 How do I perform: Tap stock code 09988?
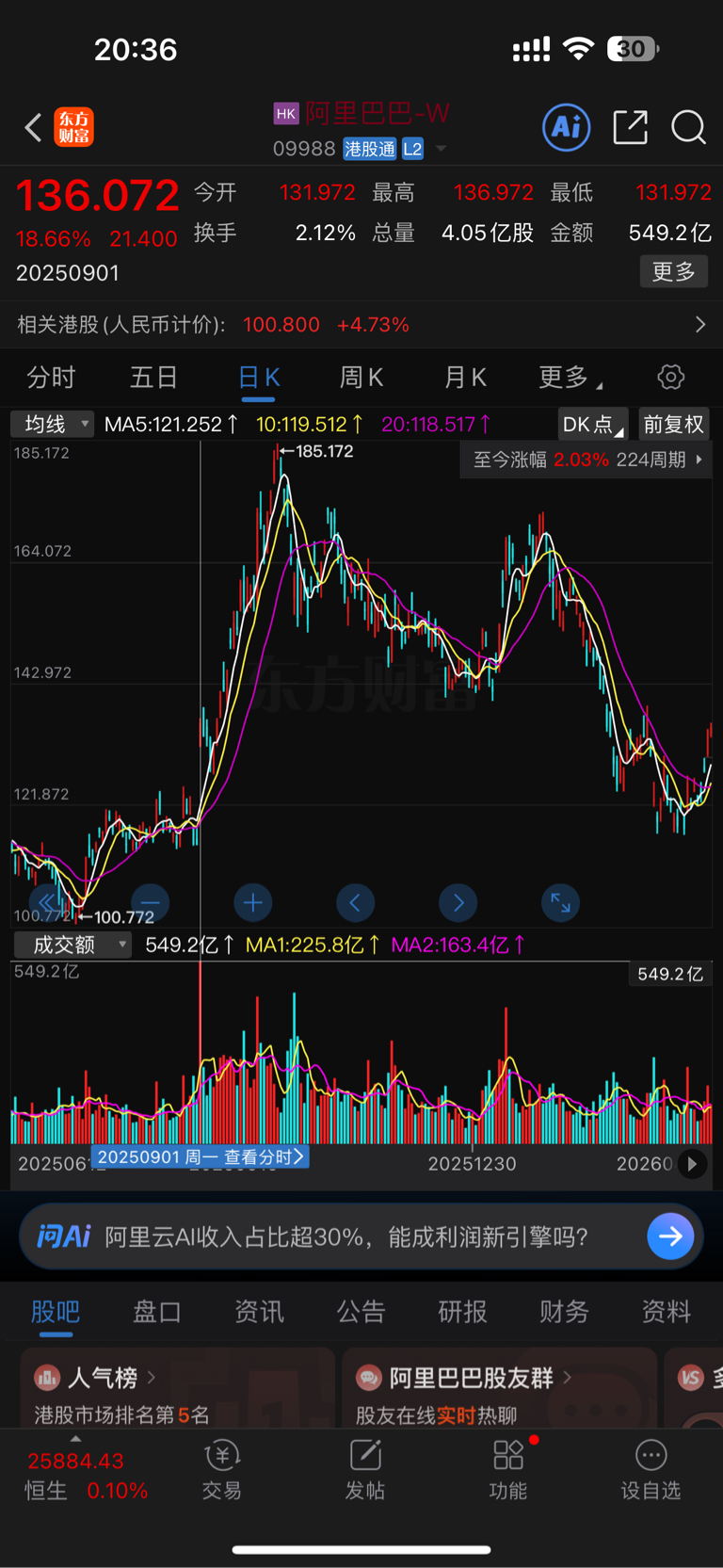click(304, 149)
